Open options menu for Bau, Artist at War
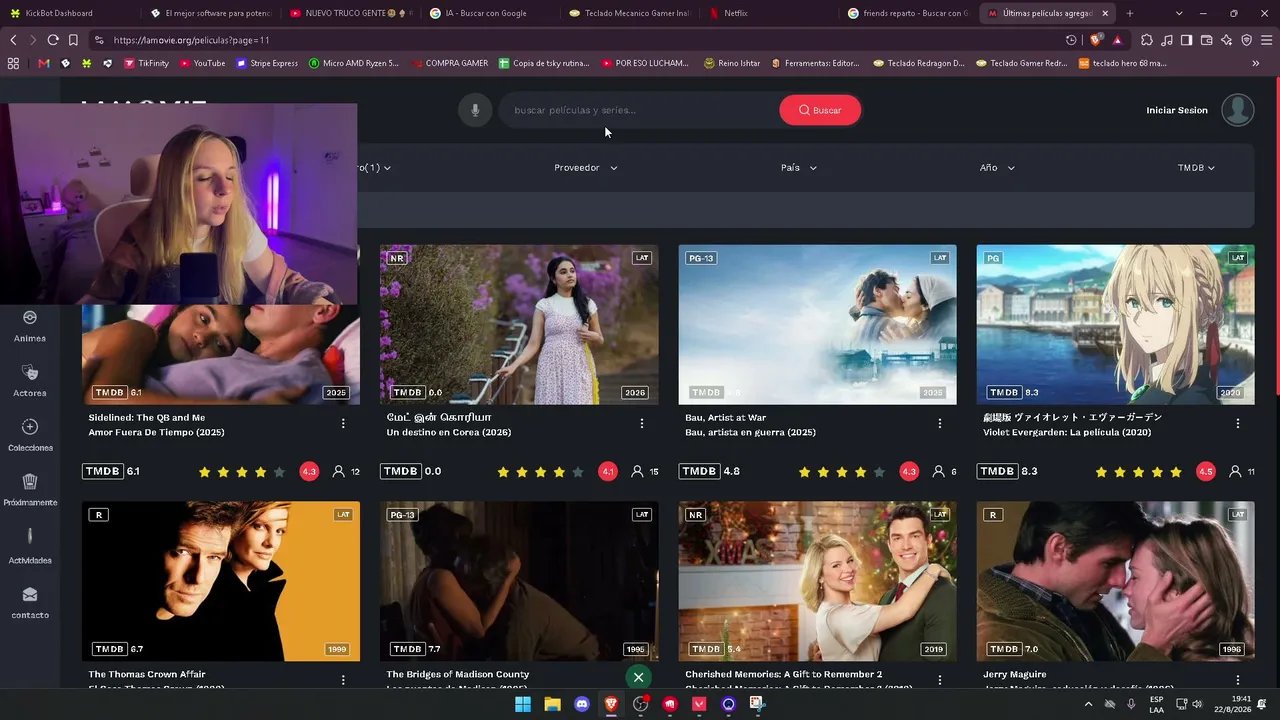1280x720 pixels. 940,424
